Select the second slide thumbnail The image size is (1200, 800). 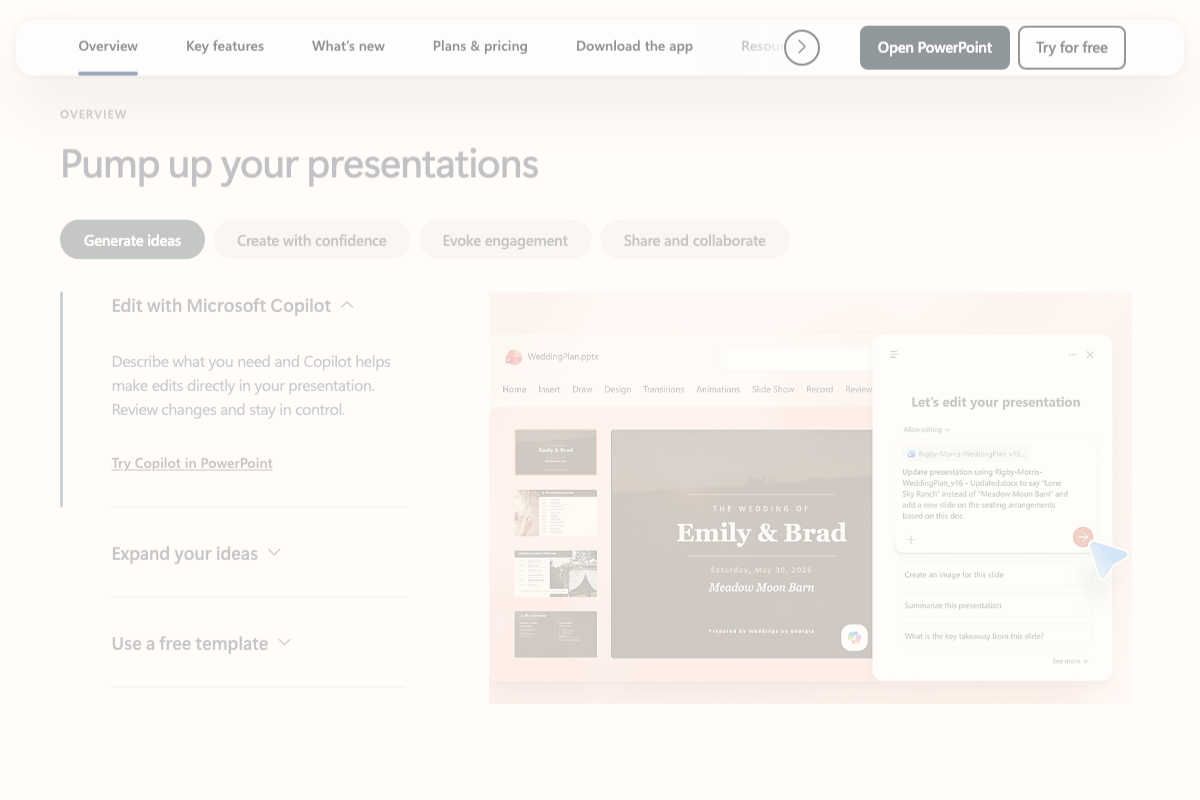(x=555, y=513)
